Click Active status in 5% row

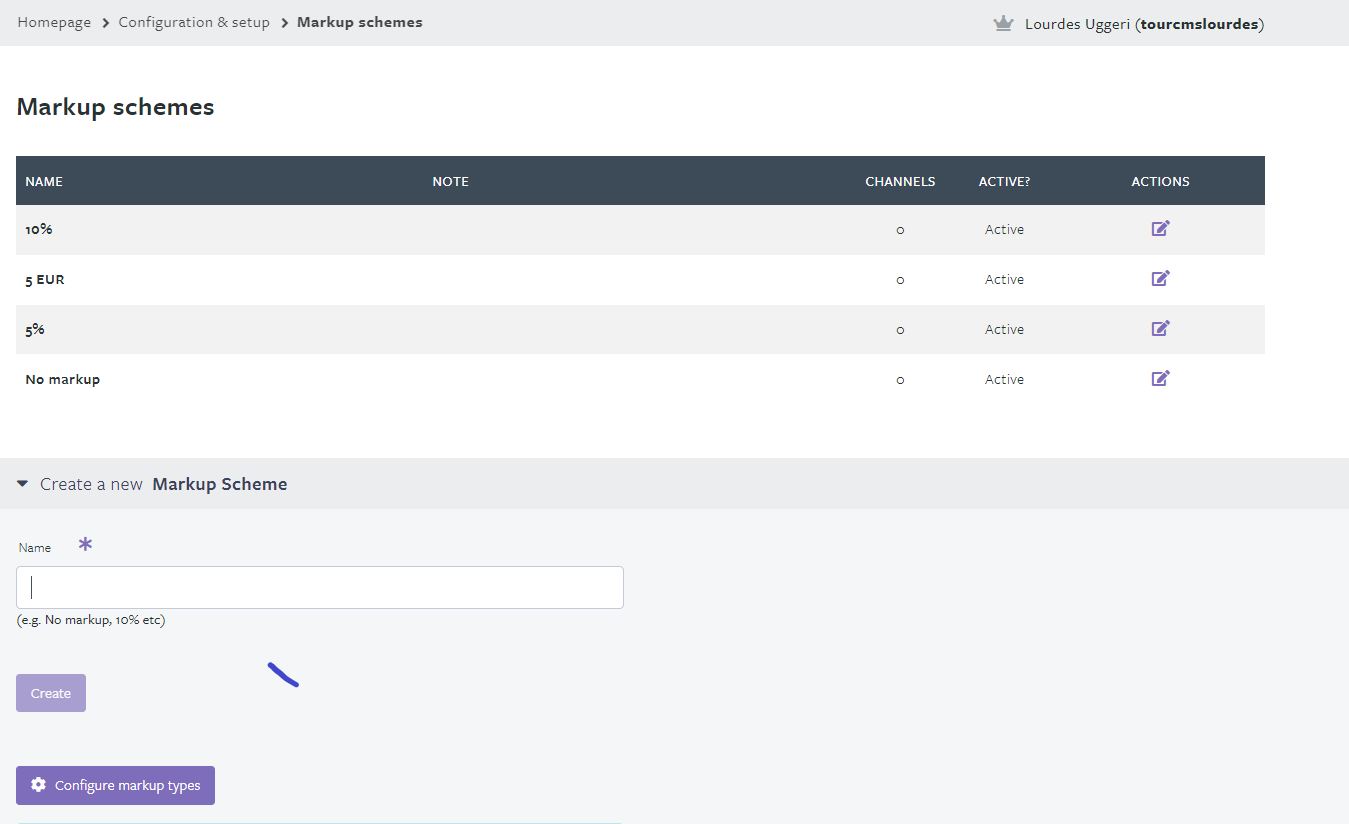coord(1004,329)
